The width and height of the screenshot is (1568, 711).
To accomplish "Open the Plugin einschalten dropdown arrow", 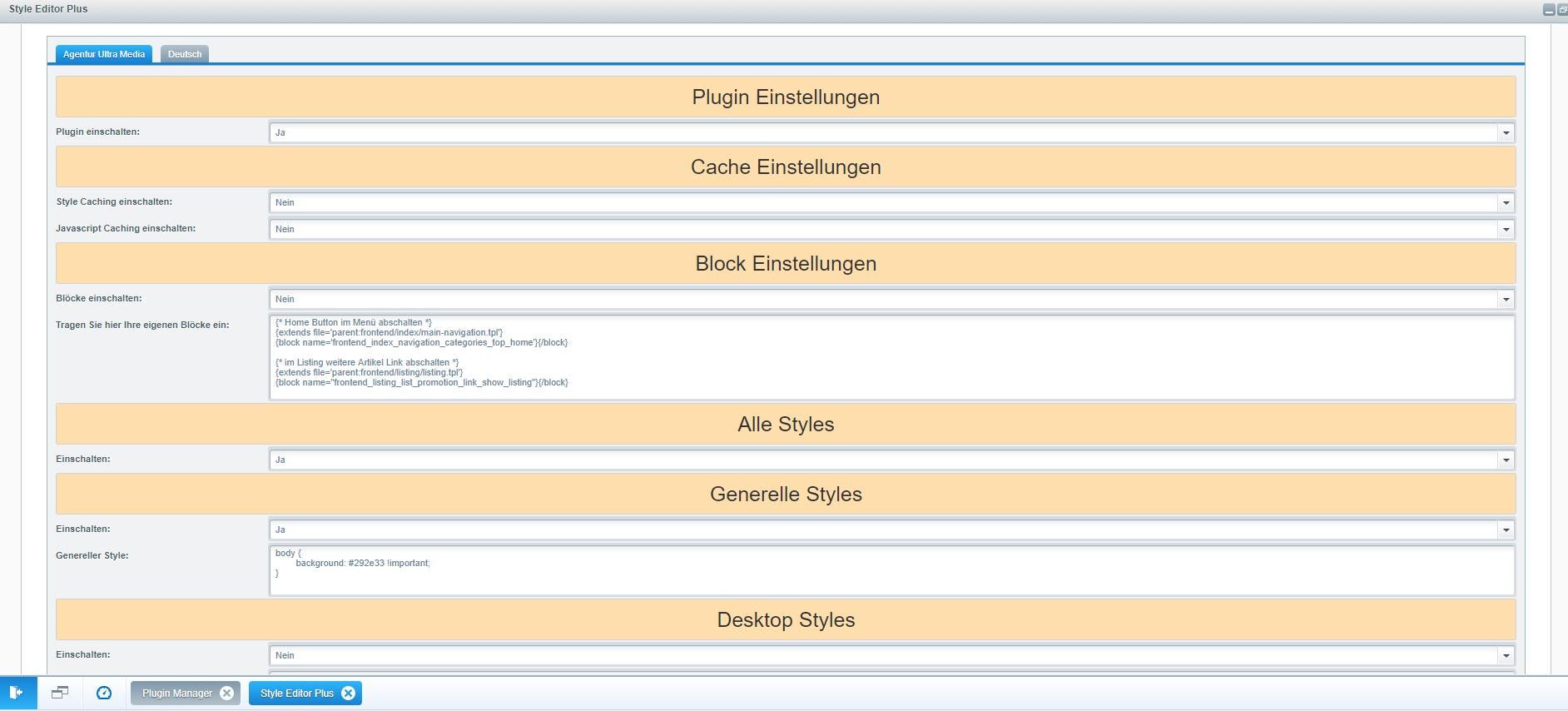I will point(1506,132).
